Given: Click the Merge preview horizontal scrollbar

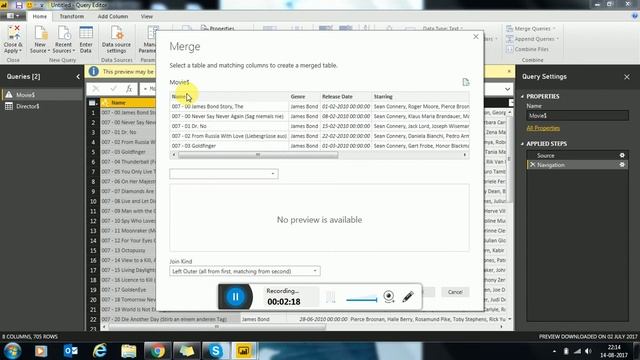Looking at the screenshot, I should 258,155.
